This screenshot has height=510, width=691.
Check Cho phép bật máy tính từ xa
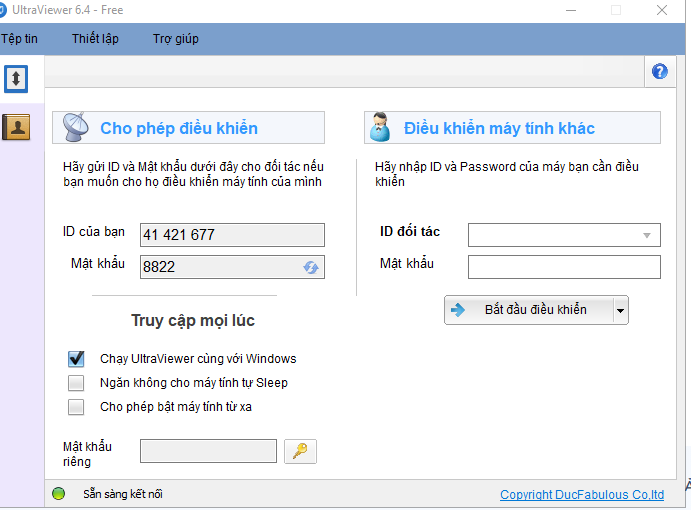tap(76, 407)
